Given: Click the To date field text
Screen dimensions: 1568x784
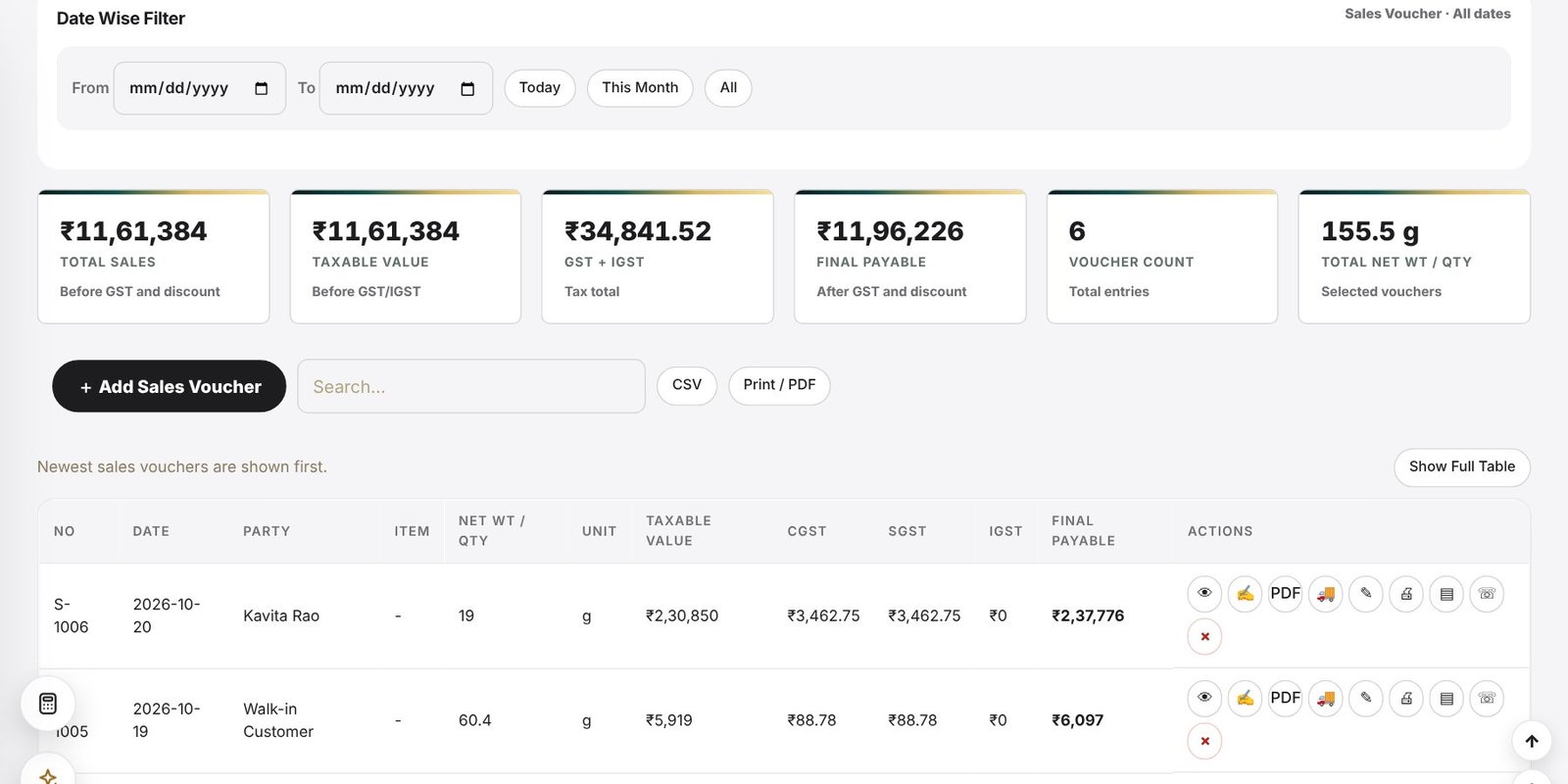Looking at the screenshot, I should click(x=385, y=88).
